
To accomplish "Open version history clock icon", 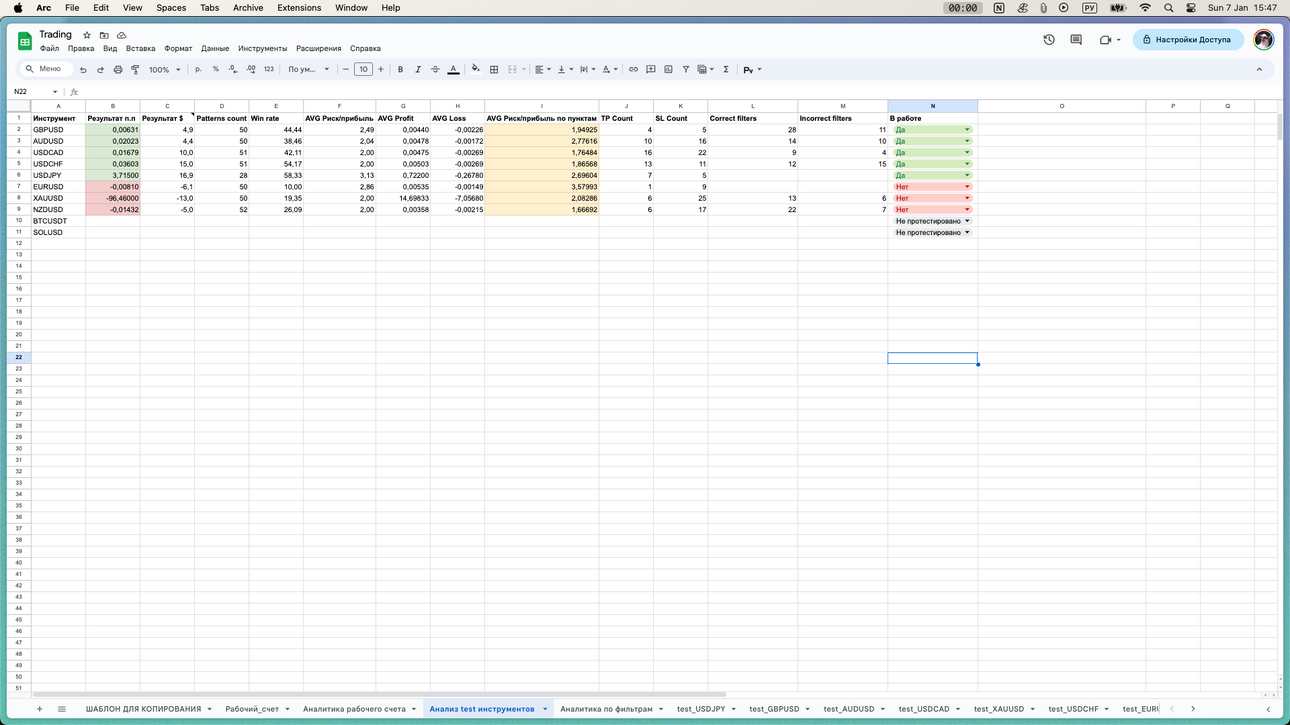I will coord(1049,40).
